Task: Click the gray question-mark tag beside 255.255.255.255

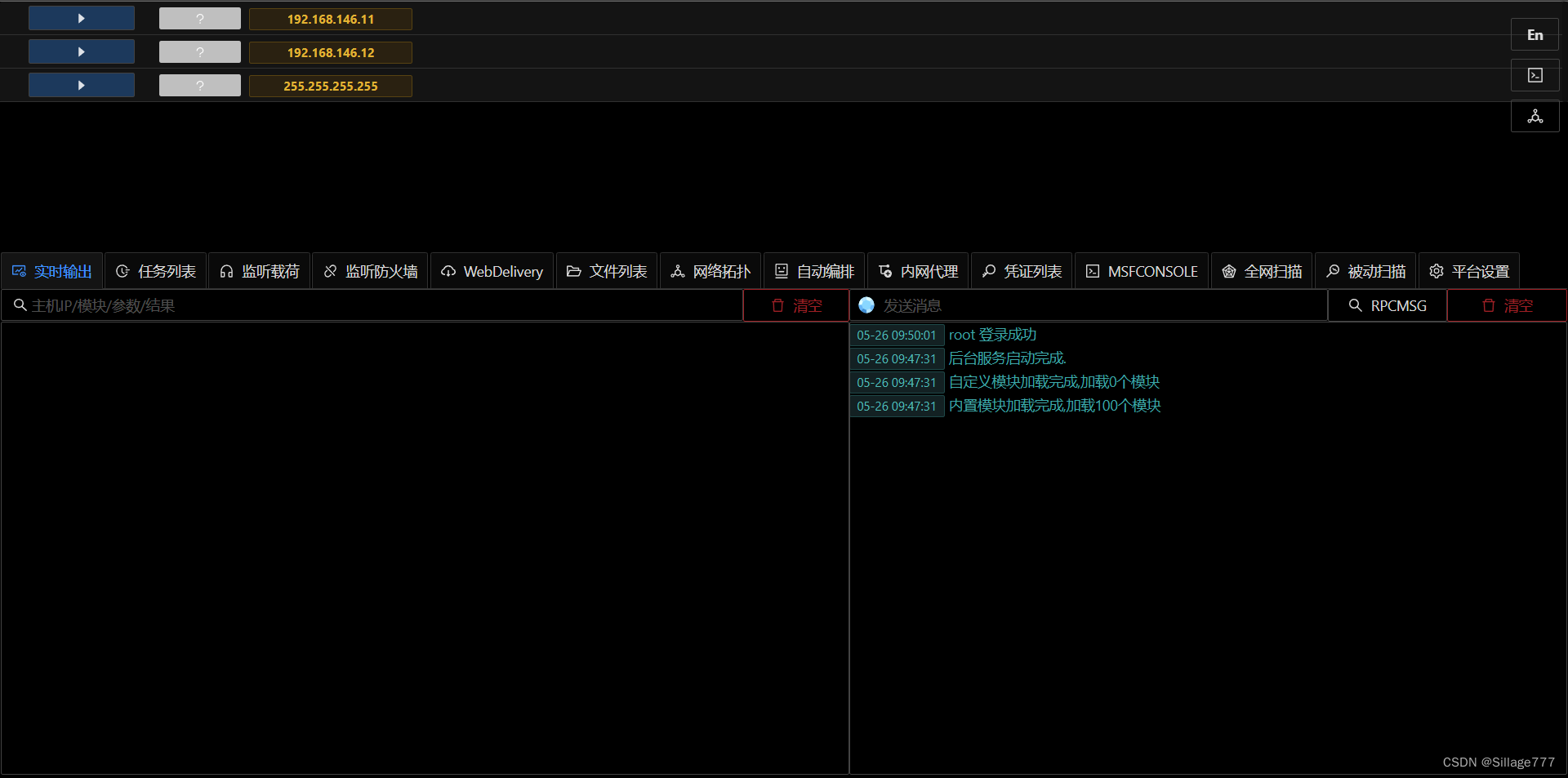Action: 200,86
